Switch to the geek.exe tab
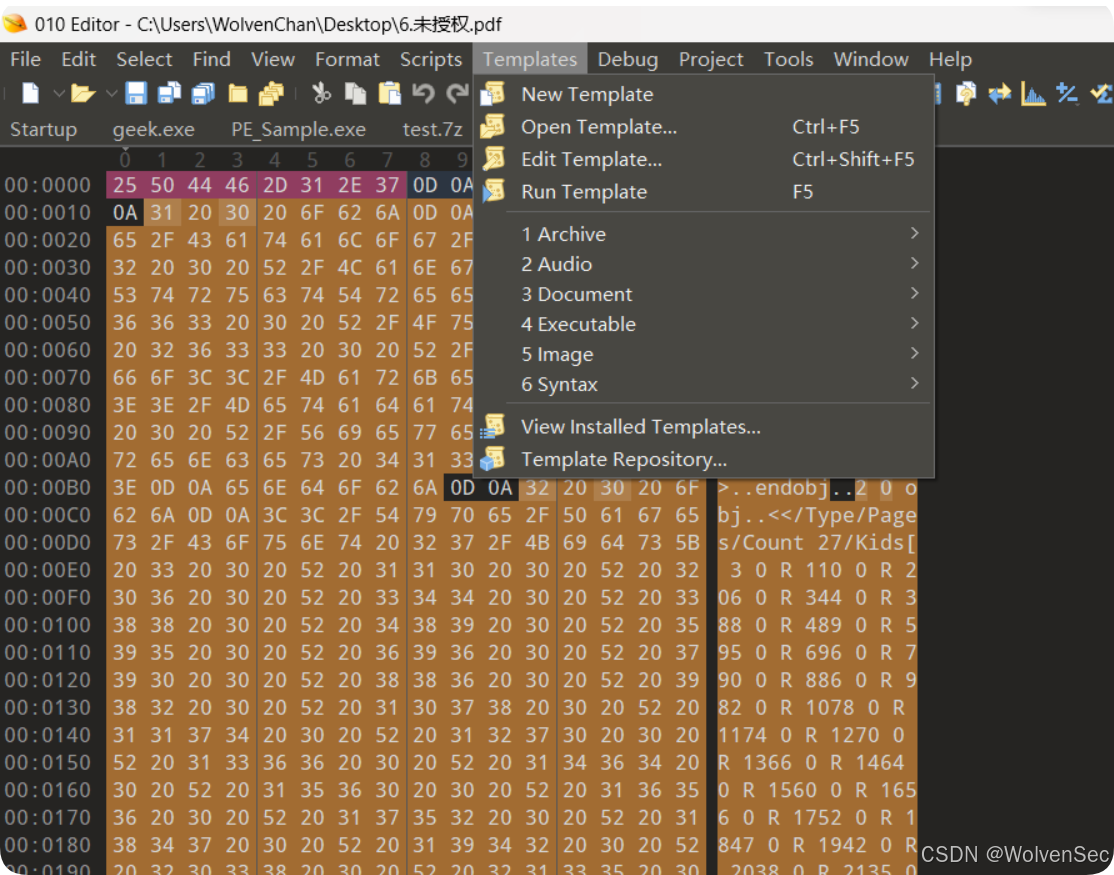This screenshot has height=875, width=1114. 153,129
